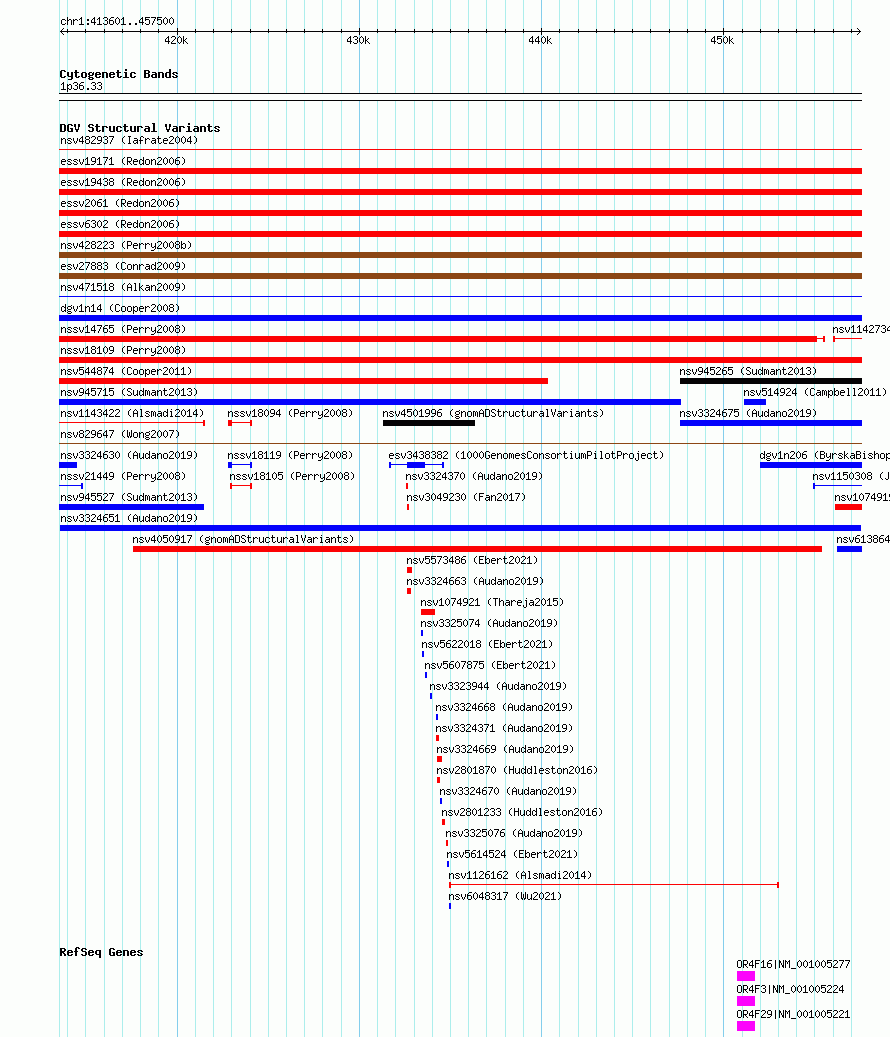This screenshot has height=1037, width=890.
Task: Click the blue esv3438382 variant glyph
Action: [x=416, y=465]
